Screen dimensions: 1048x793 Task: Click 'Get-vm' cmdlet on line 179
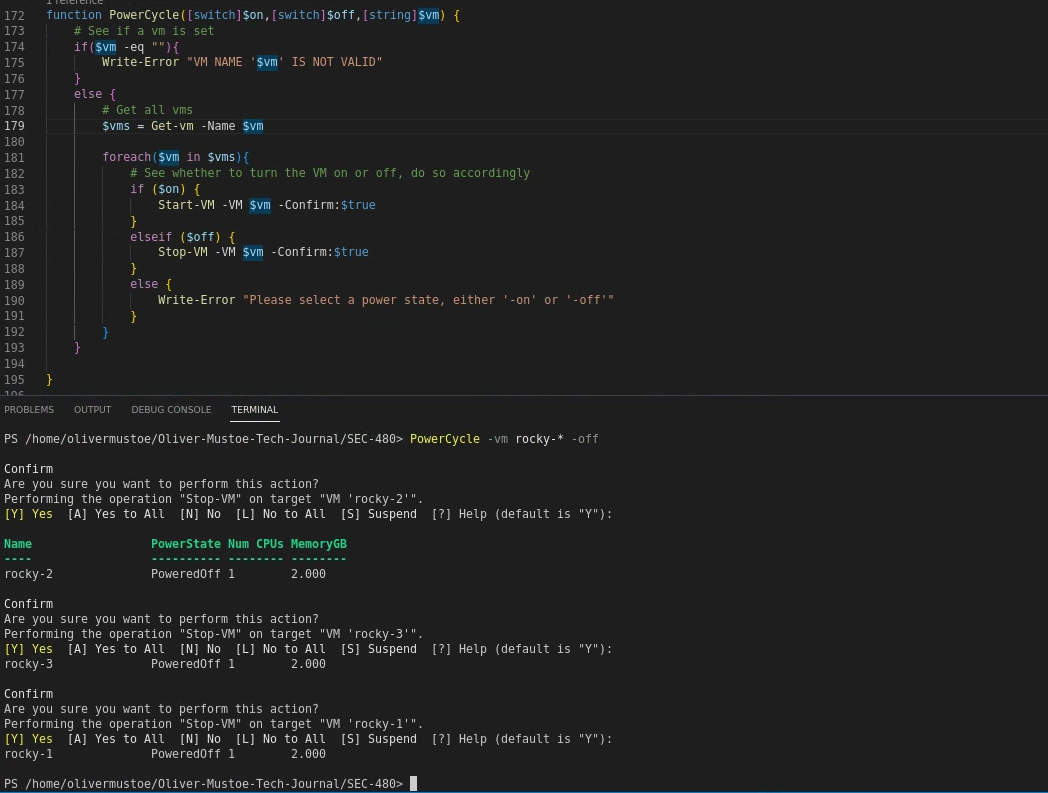pyautogui.click(x=172, y=126)
